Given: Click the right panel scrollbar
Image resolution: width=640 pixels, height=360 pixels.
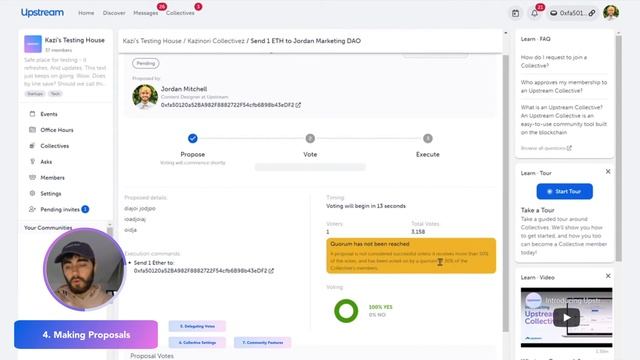Looking at the screenshot, I should click(619, 148).
